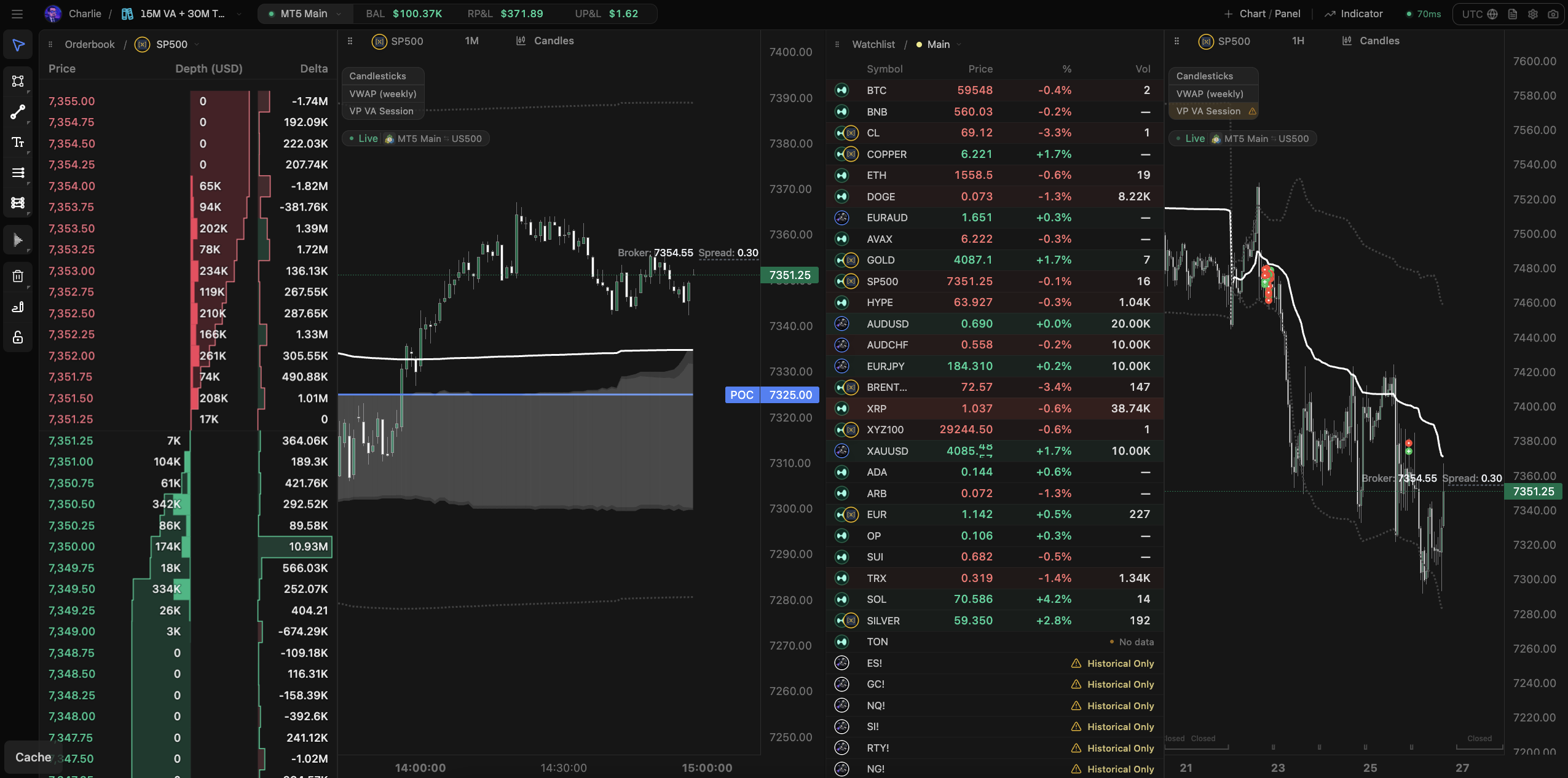Toggle VWAP (weekly) on 1M chart
This screenshot has width=1568, height=778.
[382, 94]
